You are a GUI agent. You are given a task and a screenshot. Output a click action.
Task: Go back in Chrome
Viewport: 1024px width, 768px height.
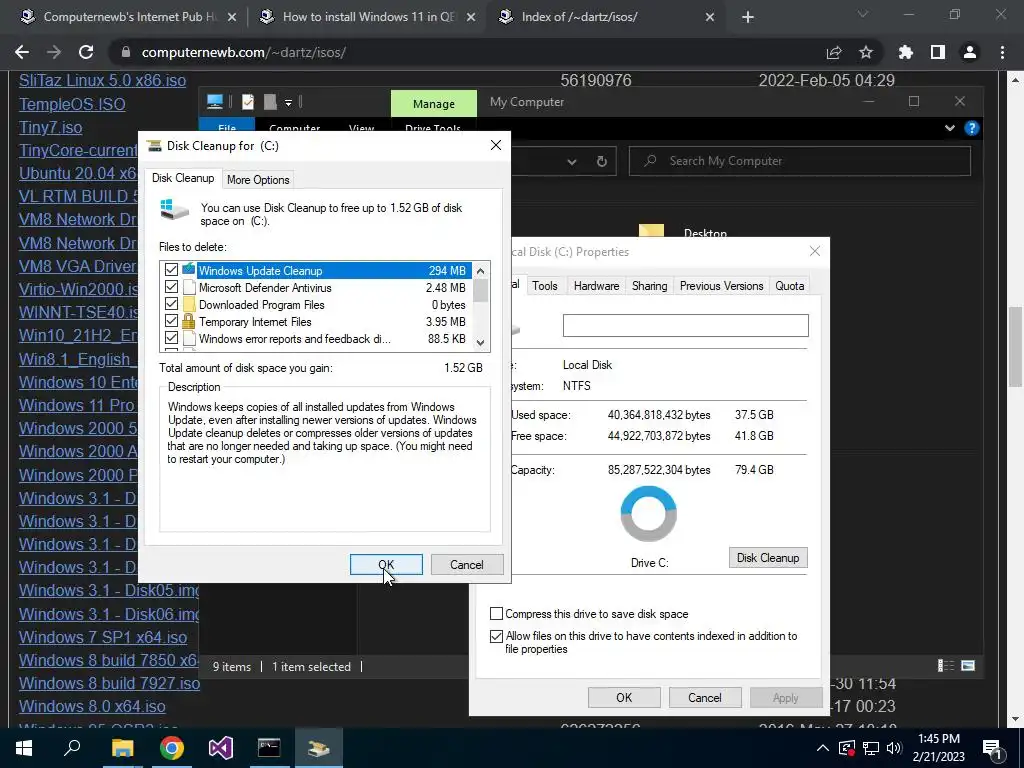pos(22,52)
